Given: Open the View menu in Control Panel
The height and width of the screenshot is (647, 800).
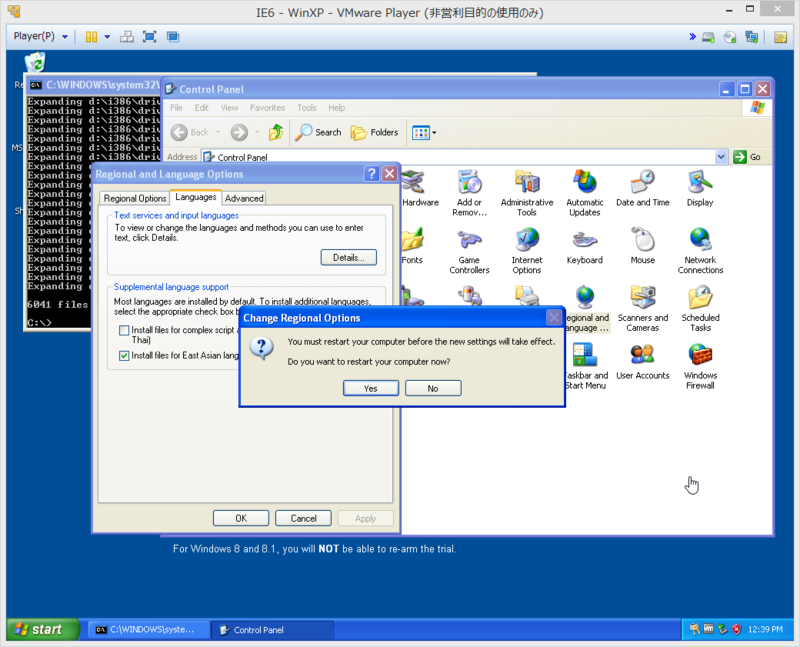Looking at the screenshot, I should [x=229, y=108].
